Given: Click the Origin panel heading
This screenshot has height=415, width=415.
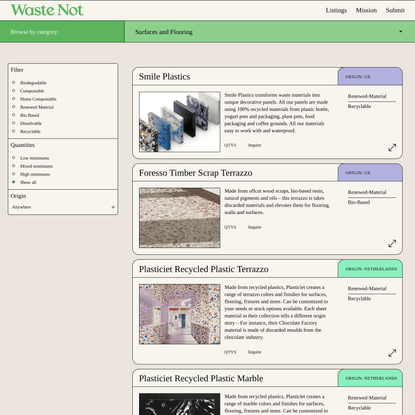Looking at the screenshot, I should tap(18, 196).
